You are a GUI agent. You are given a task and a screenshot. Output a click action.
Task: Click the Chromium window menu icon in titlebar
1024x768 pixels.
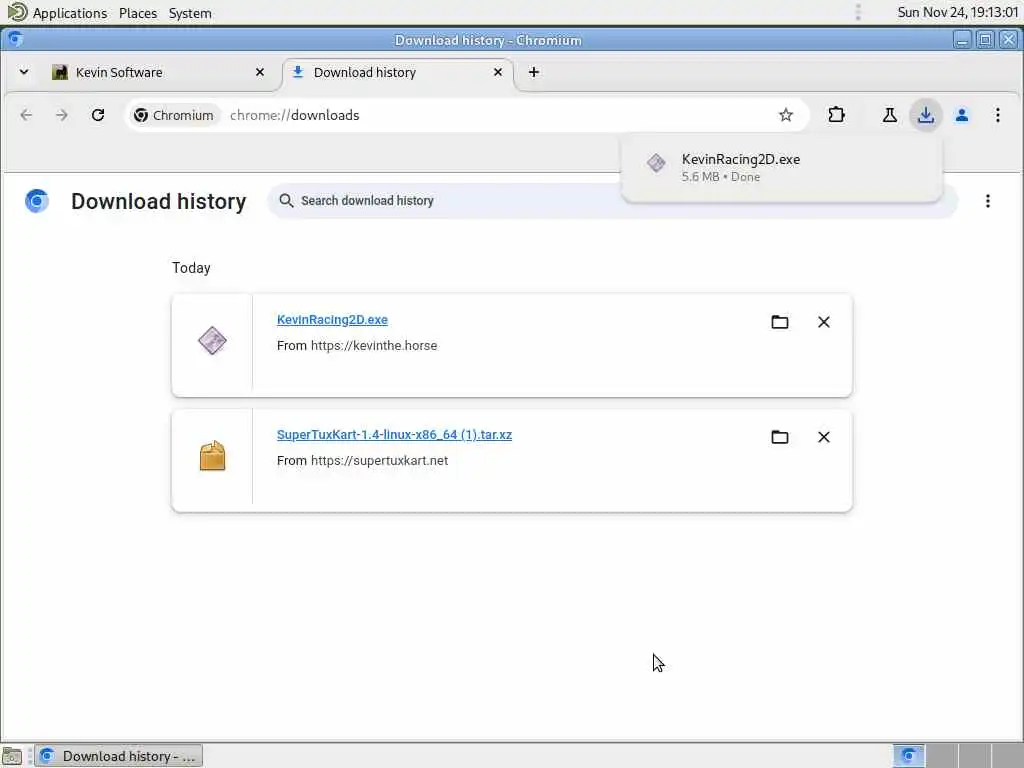[x=15, y=39]
